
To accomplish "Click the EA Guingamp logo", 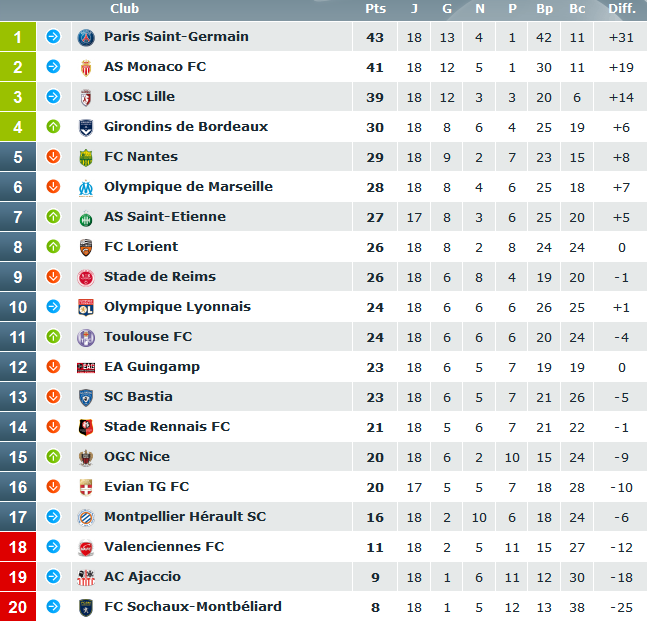I will point(86,367).
